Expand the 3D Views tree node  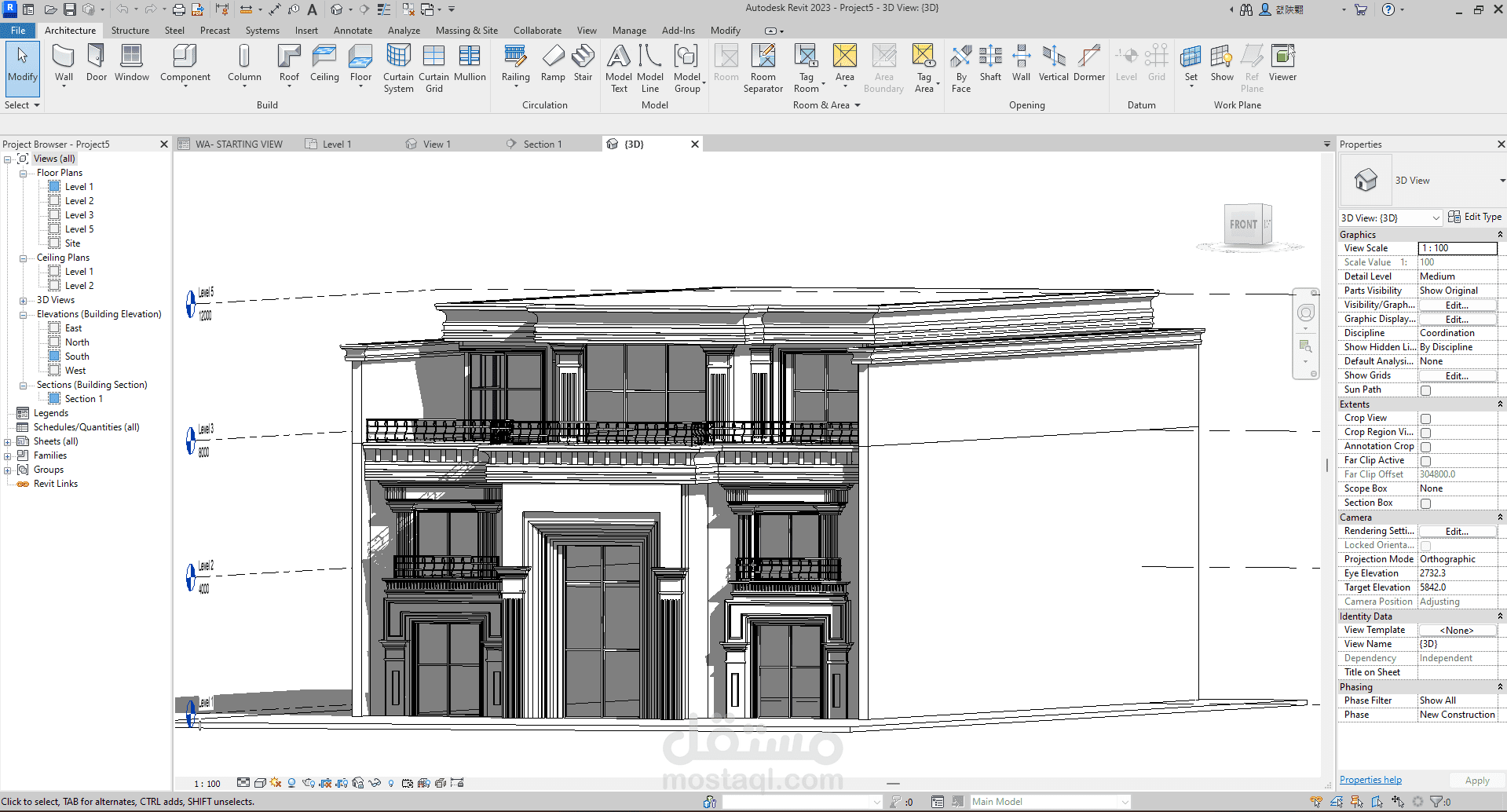tap(23, 300)
